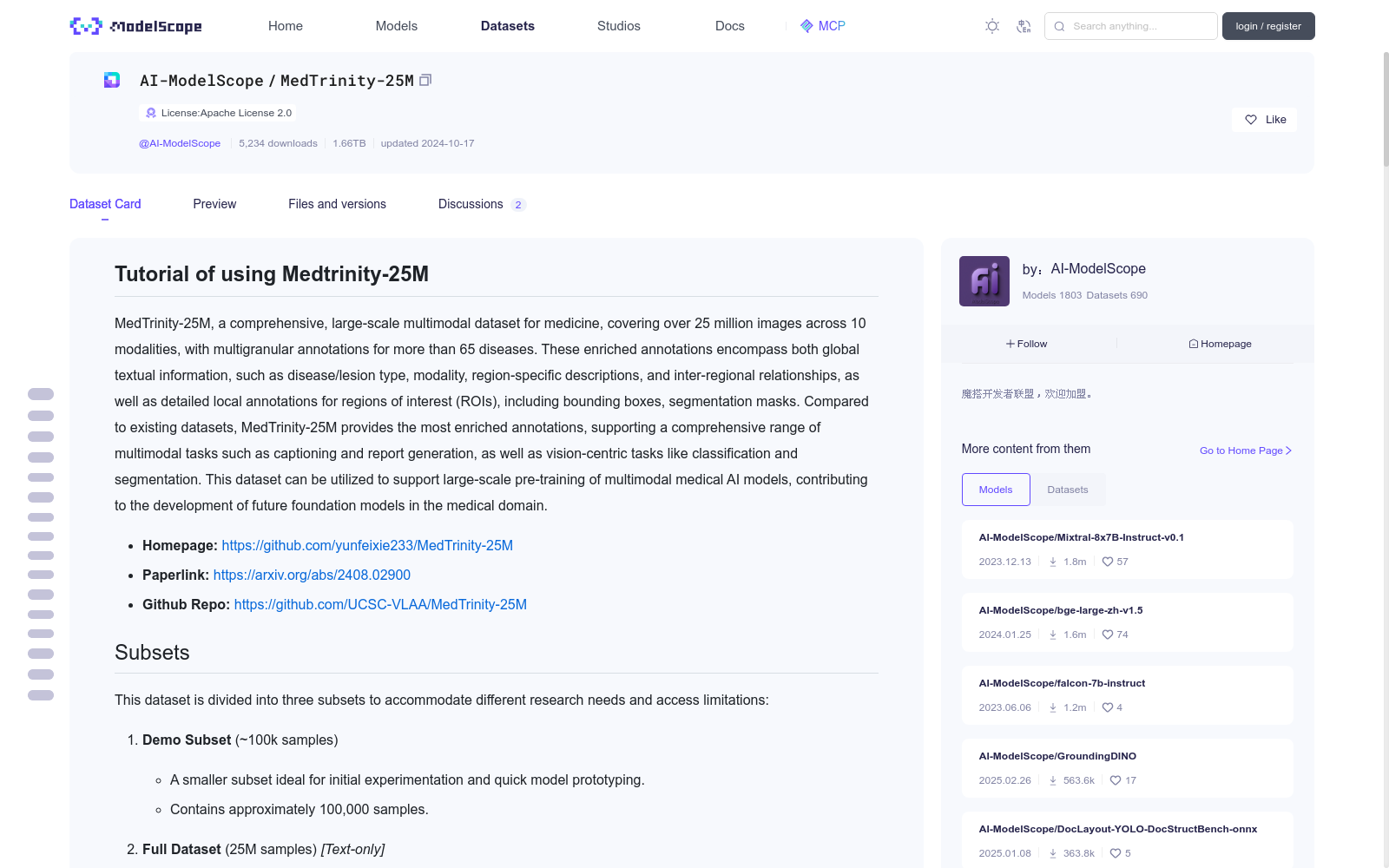
Task: Switch to Files and versions tab
Action: [x=337, y=204]
